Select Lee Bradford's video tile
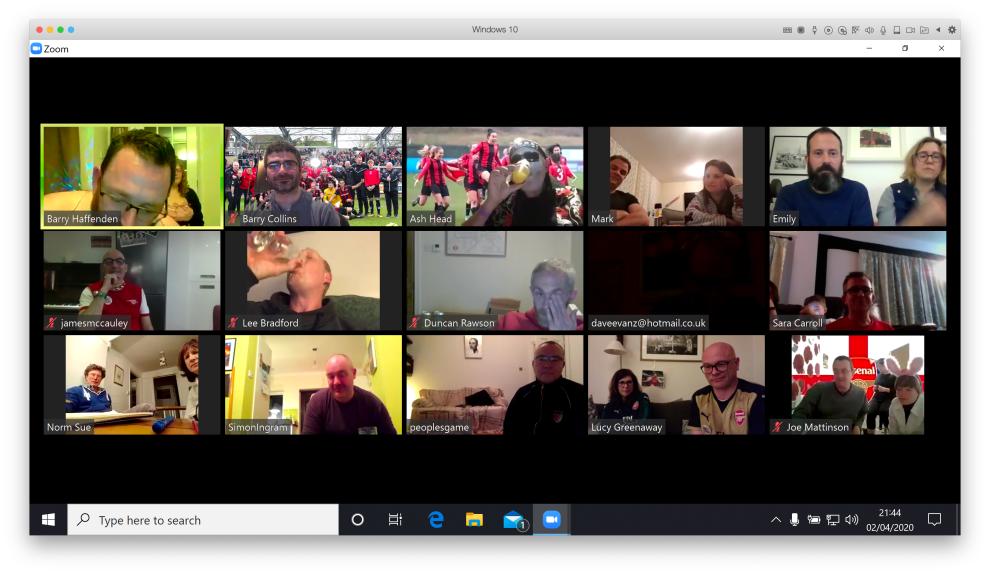Screen dimensions: 990x574 pyautogui.click(x=313, y=280)
